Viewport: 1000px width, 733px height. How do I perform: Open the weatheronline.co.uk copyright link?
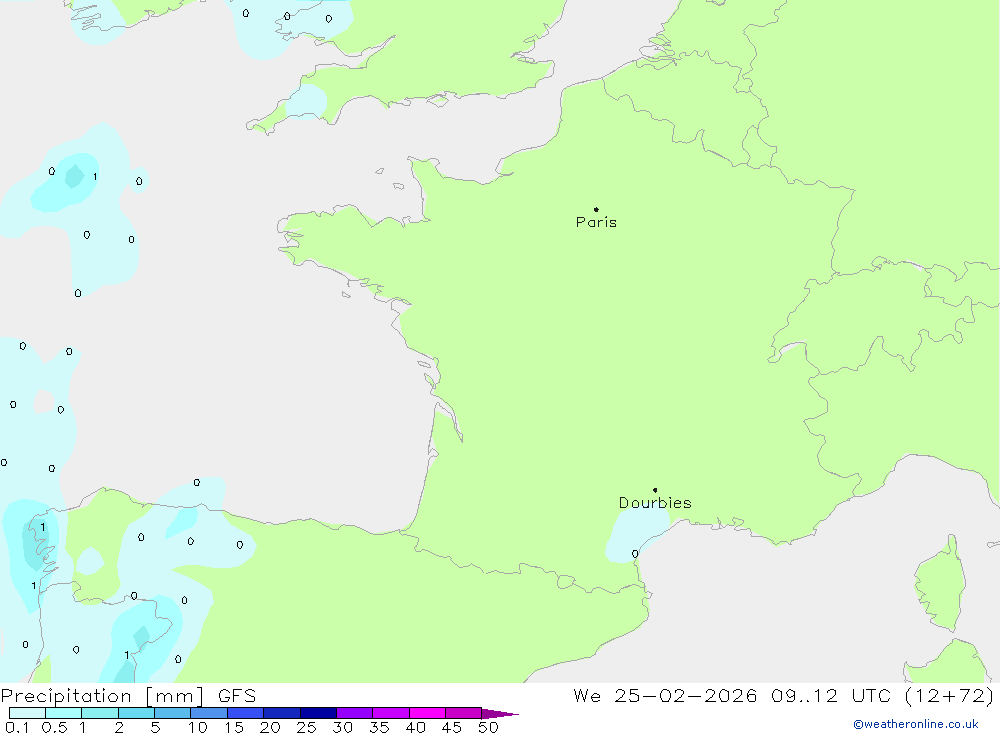click(x=915, y=724)
